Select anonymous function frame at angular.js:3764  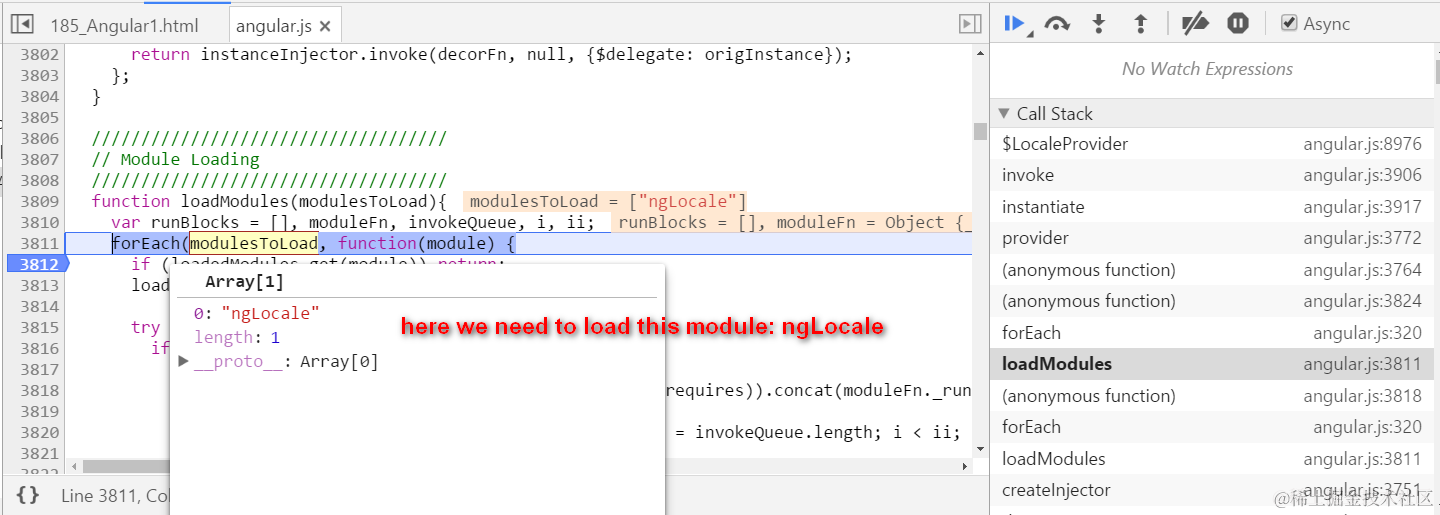1214,270
